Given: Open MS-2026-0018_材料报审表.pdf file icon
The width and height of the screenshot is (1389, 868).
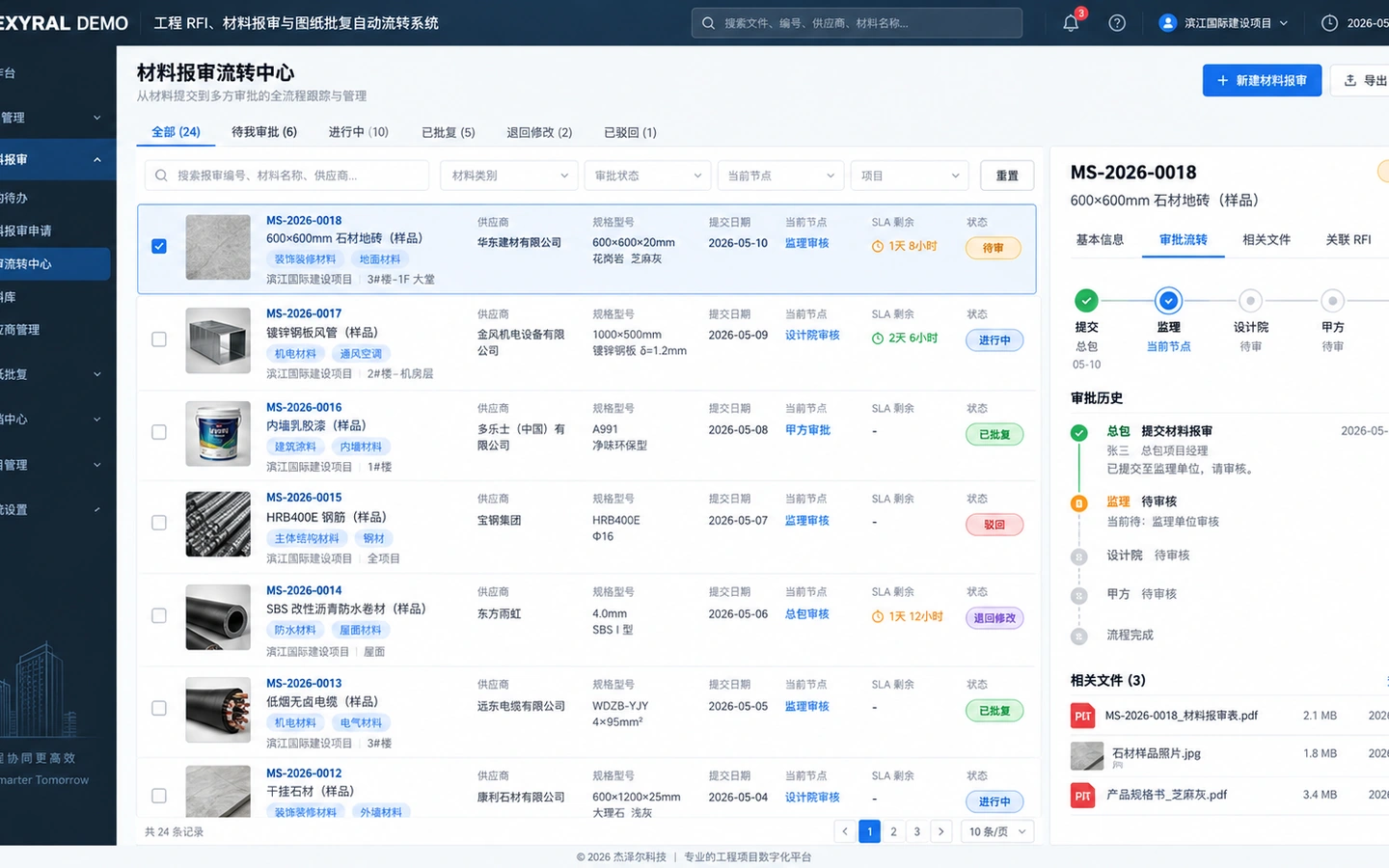Looking at the screenshot, I should point(1082,716).
